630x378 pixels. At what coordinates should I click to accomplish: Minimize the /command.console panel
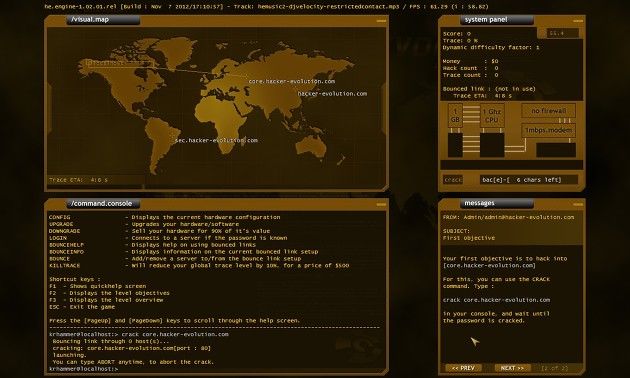pyautogui.click(x=381, y=204)
